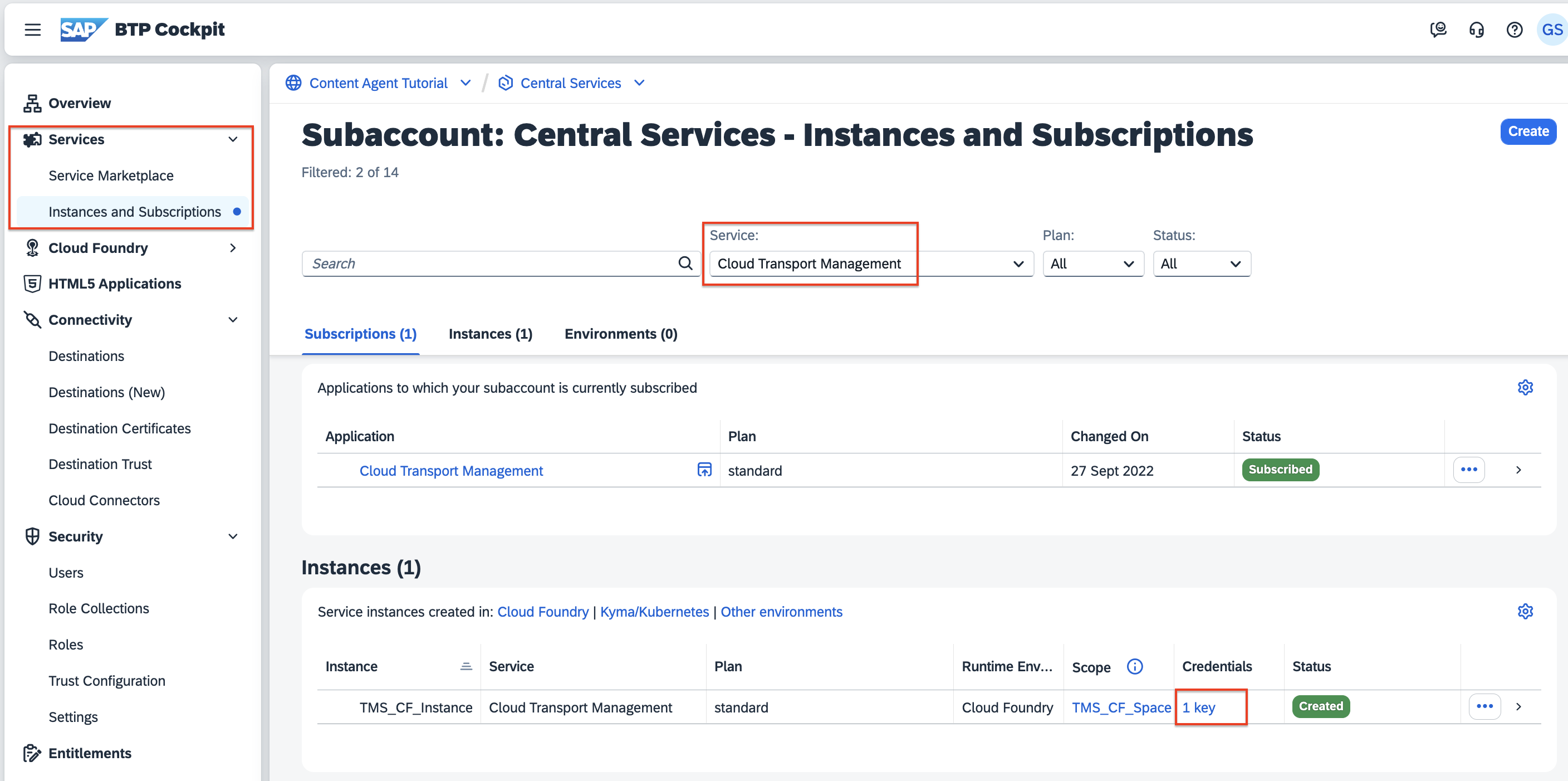Open the support headset icon
Viewport: 1568px width, 781px height.
pos(1476,29)
